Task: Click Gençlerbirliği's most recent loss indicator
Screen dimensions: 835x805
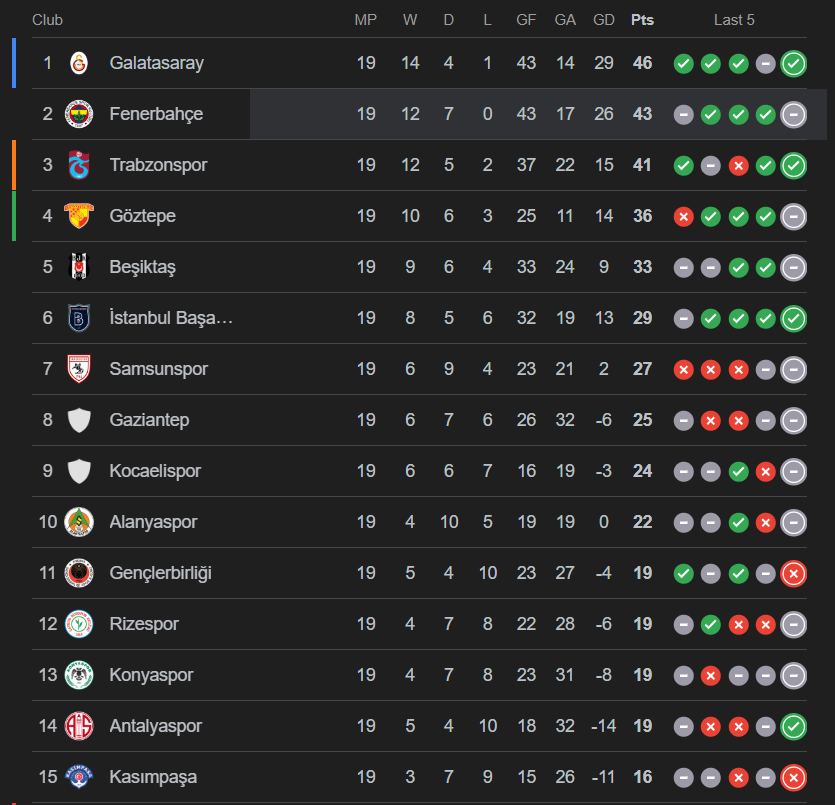Action: click(794, 574)
